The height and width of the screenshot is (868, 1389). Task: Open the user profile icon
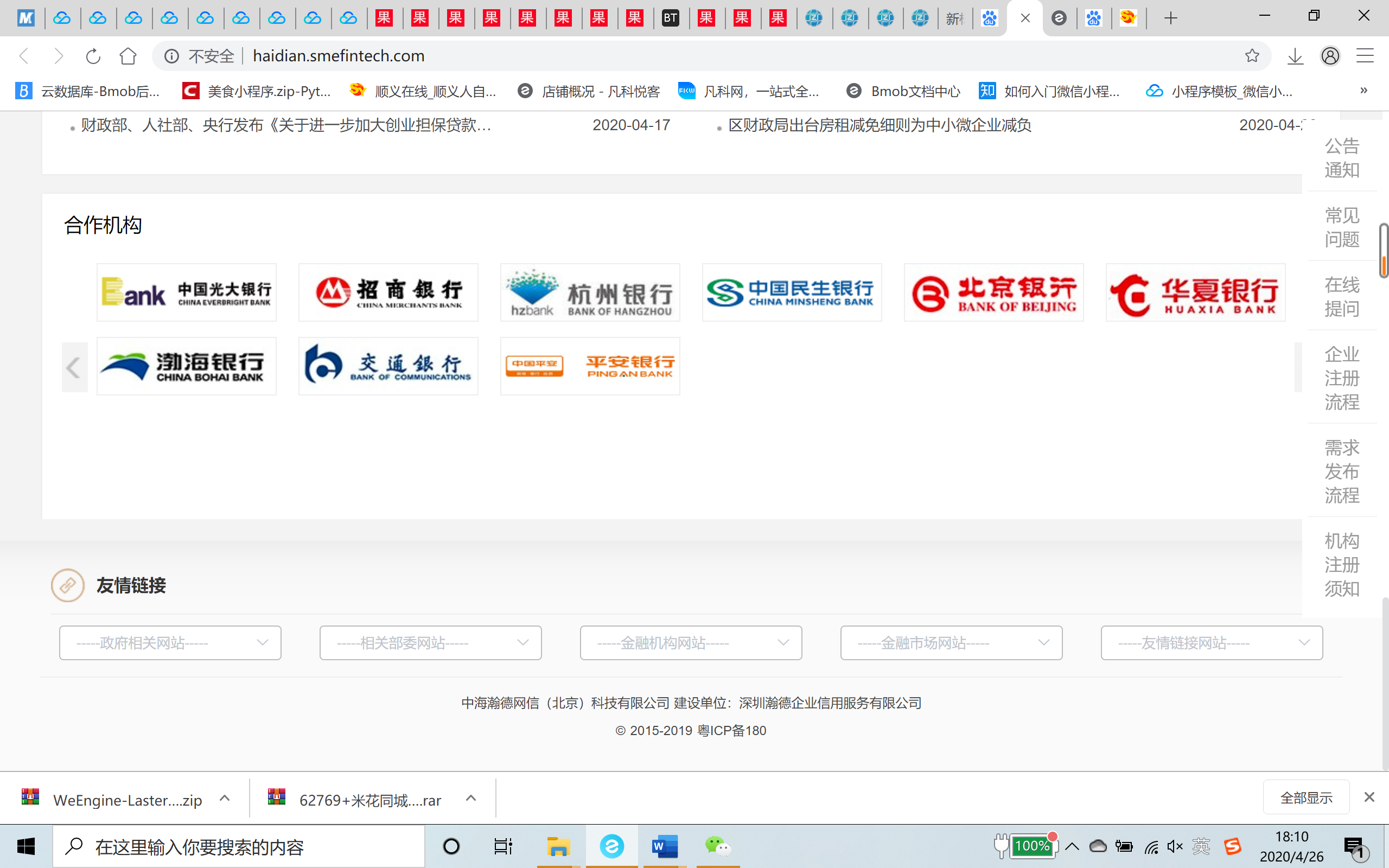click(1330, 56)
